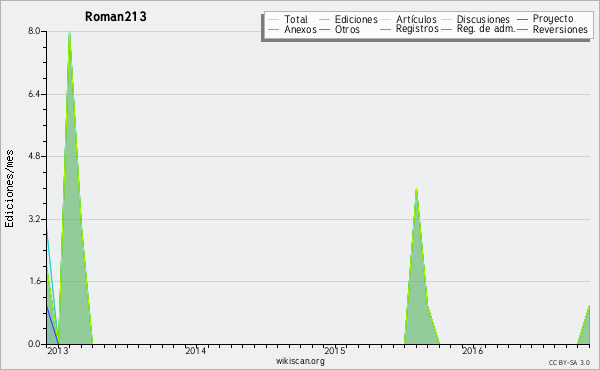Image resolution: width=600 pixels, height=370 pixels.
Task: Click the 8.0 y-axis value
Action: point(34,31)
